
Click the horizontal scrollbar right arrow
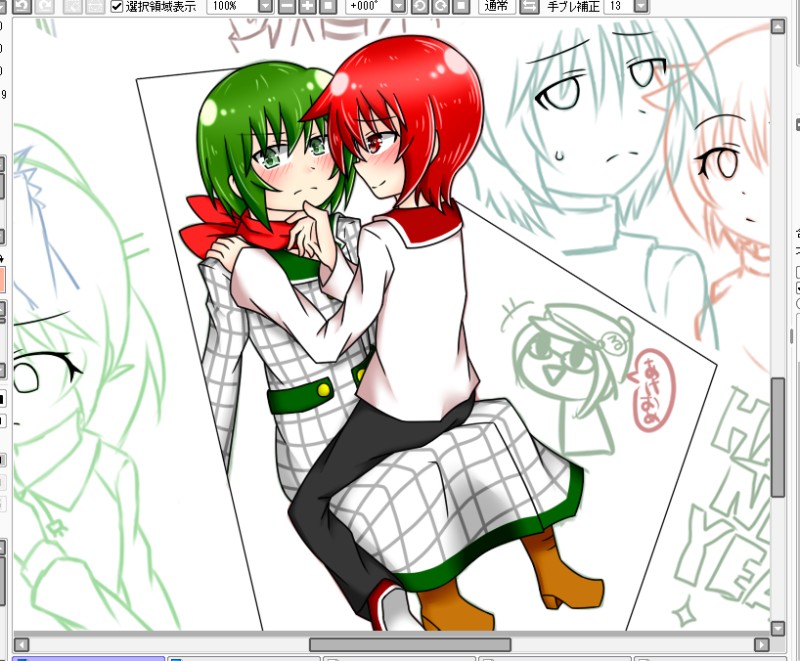pos(762,645)
